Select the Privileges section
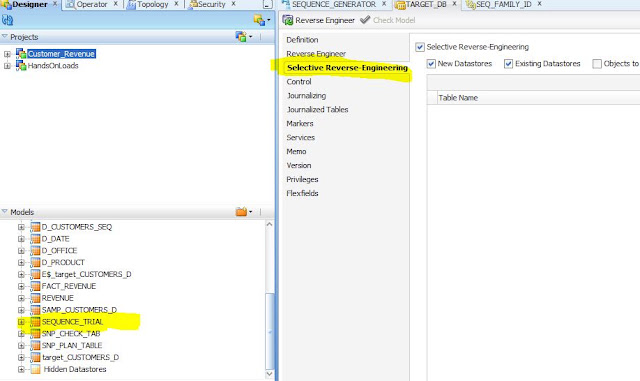Image resolution: width=640 pixels, height=381 pixels. [302, 179]
